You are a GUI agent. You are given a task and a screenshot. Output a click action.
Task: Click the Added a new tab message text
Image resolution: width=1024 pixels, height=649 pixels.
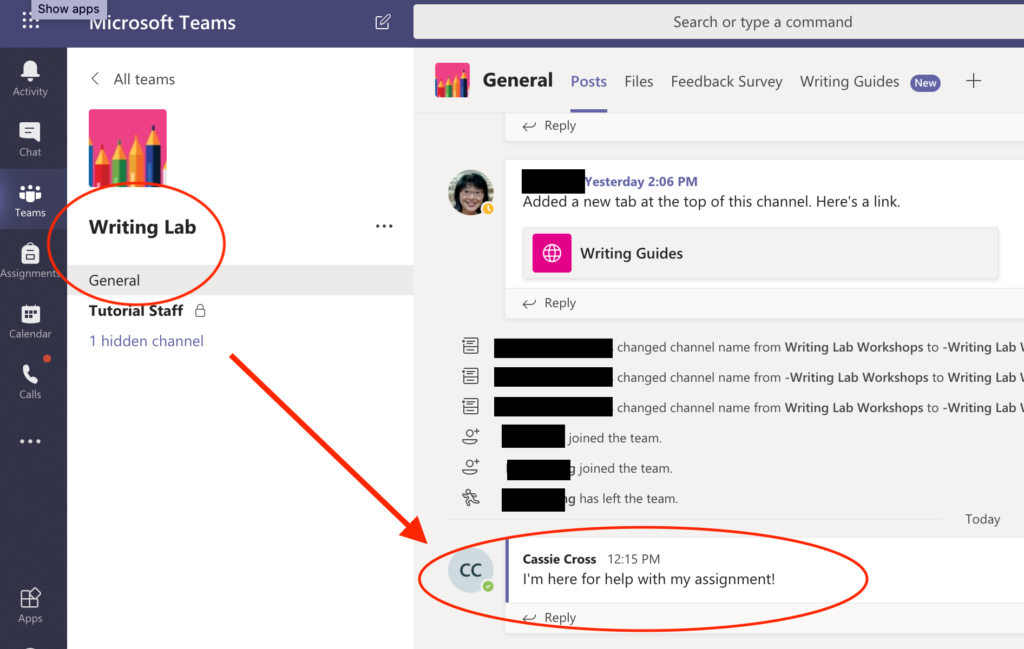711,202
